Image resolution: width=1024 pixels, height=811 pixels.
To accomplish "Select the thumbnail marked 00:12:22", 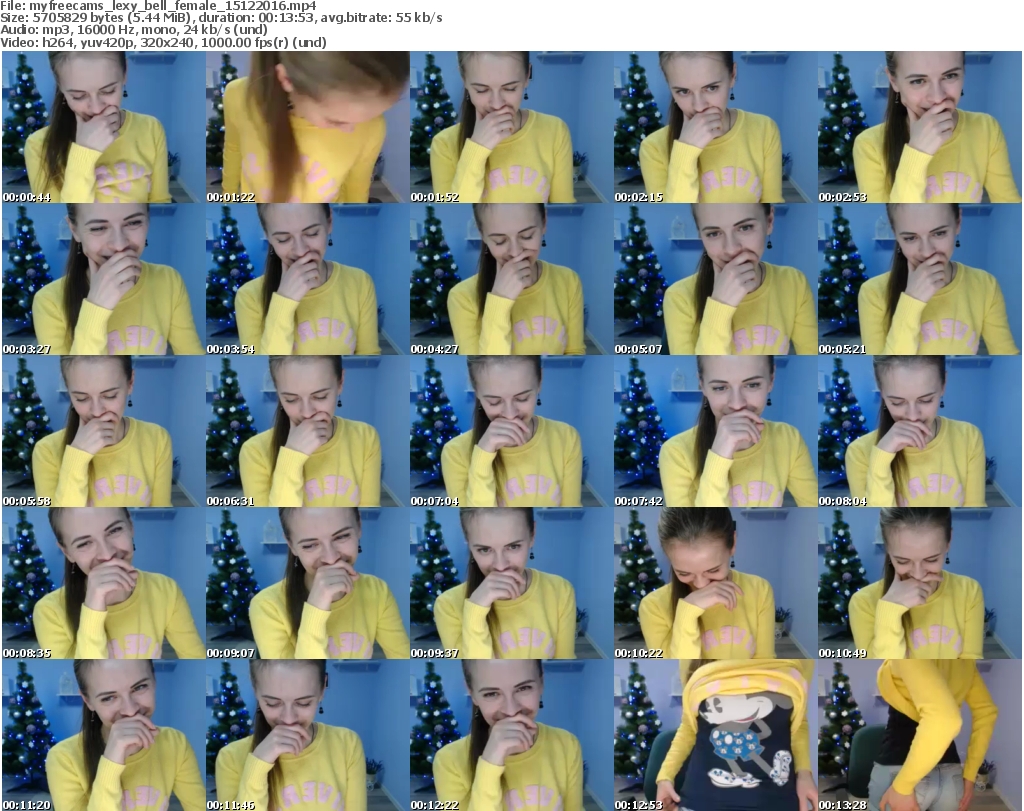I will tap(511, 735).
